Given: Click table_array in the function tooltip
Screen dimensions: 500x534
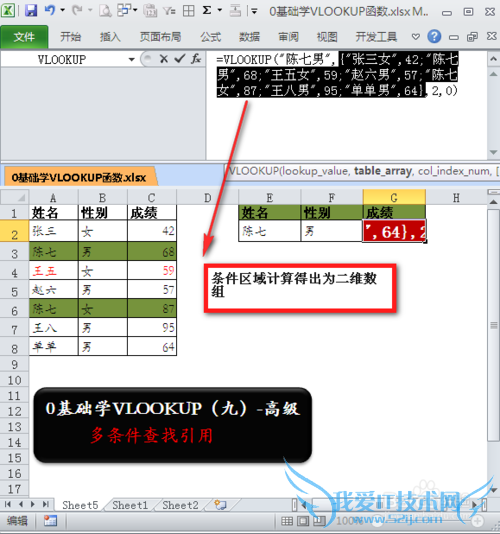Looking at the screenshot, I should pyautogui.click(x=383, y=171).
